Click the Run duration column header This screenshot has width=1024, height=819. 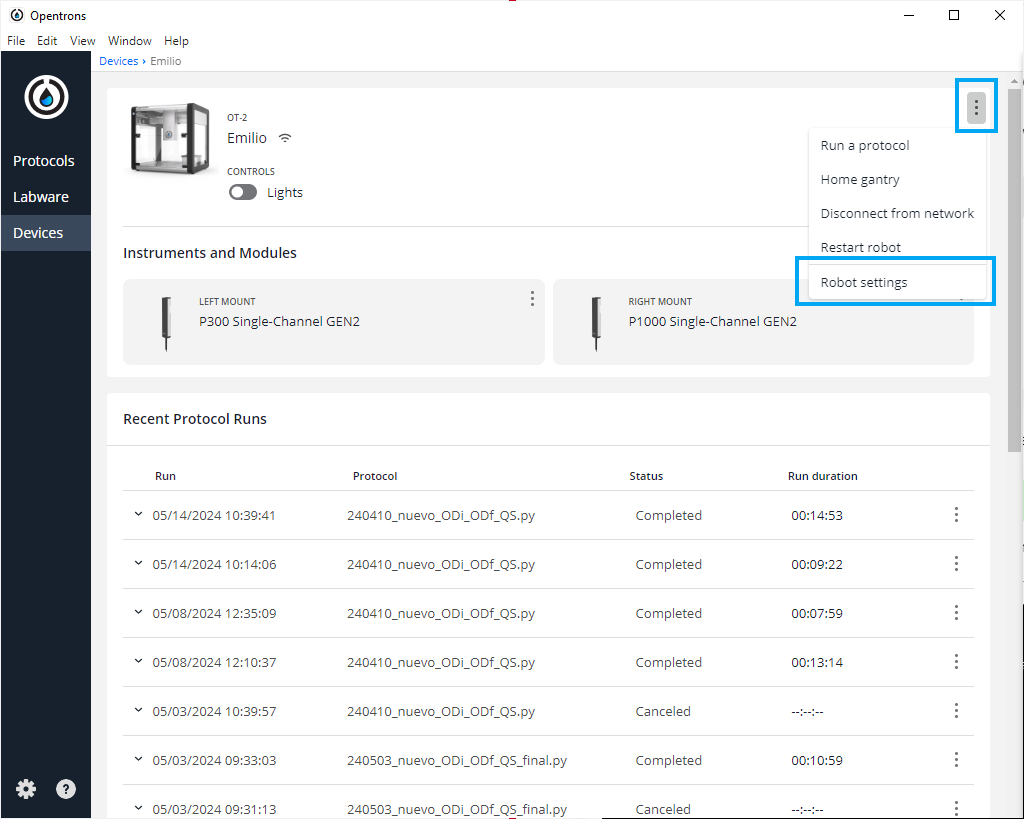(x=822, y=476)
